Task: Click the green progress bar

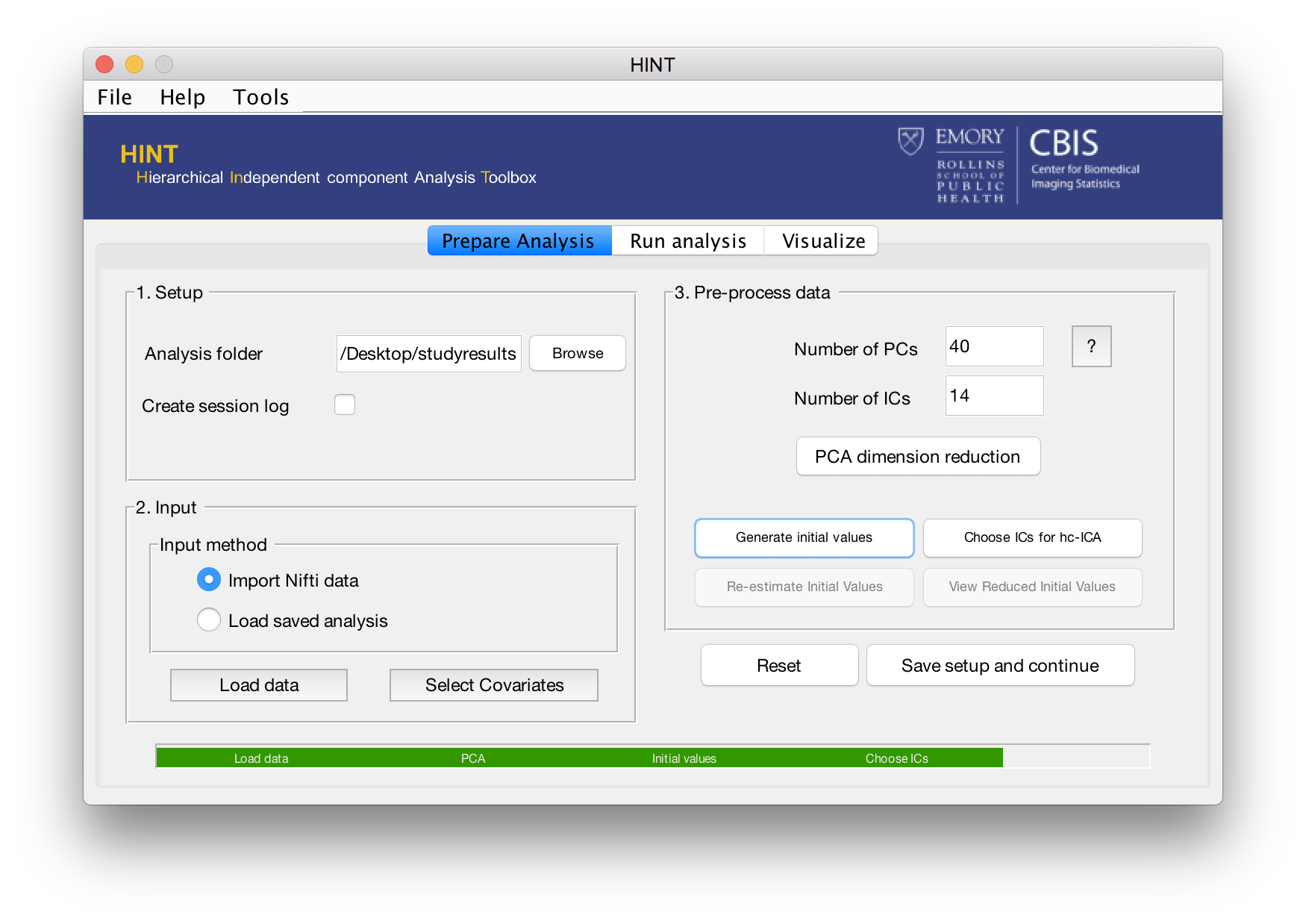Action: click(578, 758)
